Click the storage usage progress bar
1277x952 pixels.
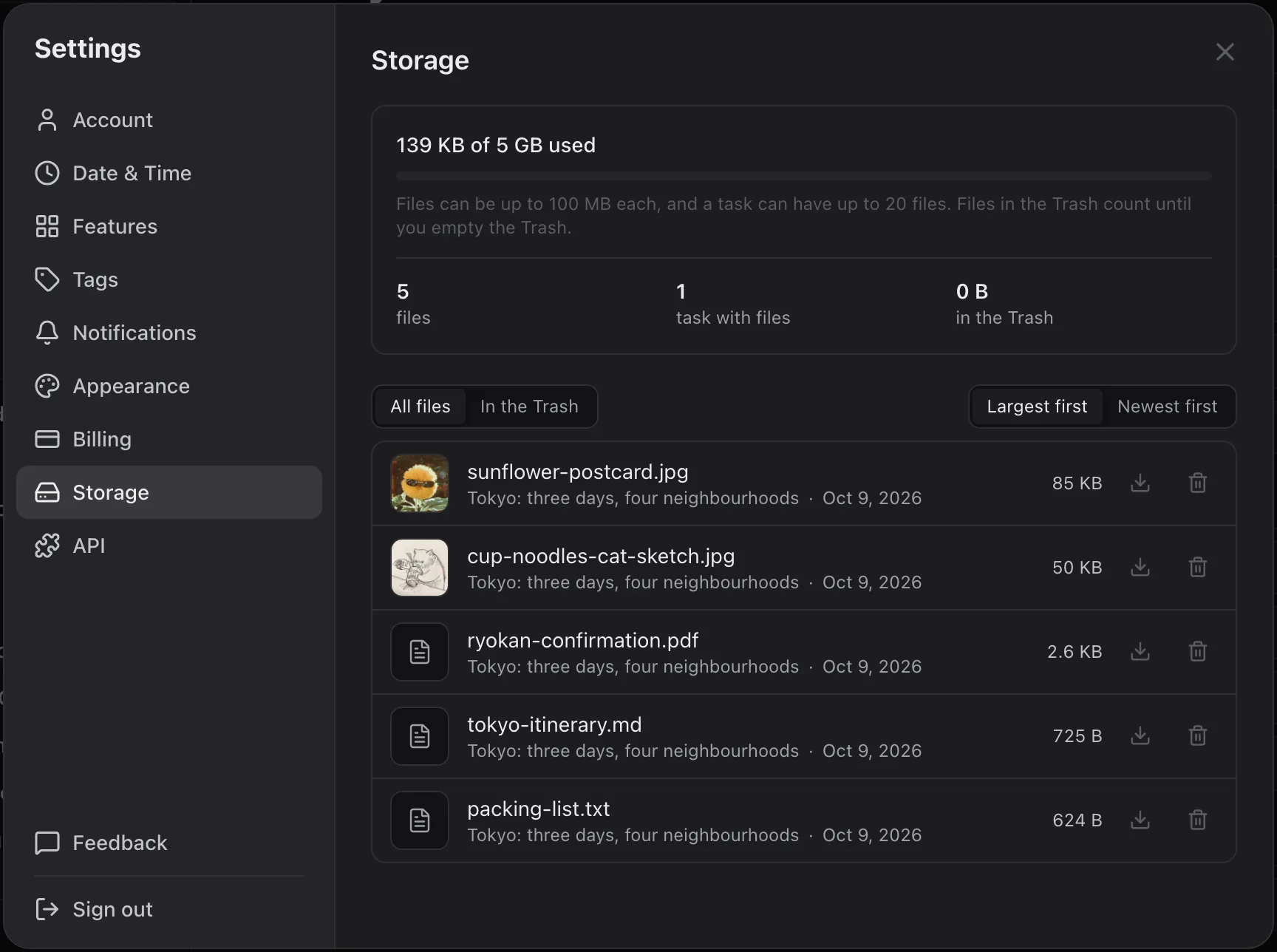(804, 176)
